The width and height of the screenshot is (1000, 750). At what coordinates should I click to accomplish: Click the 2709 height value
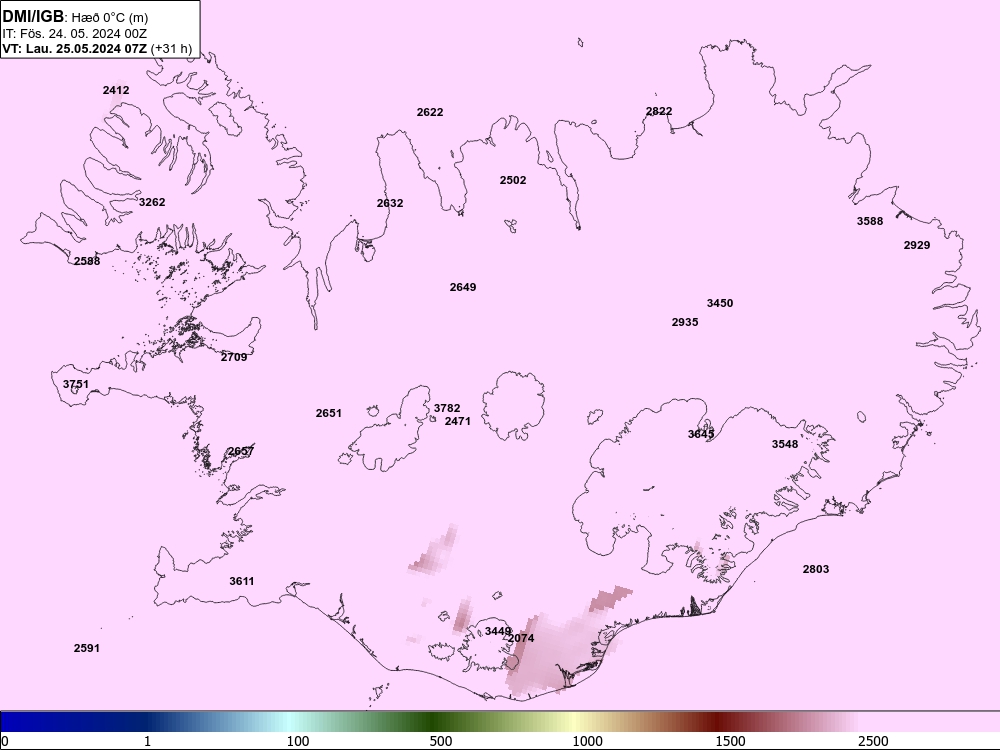(234, 357)
